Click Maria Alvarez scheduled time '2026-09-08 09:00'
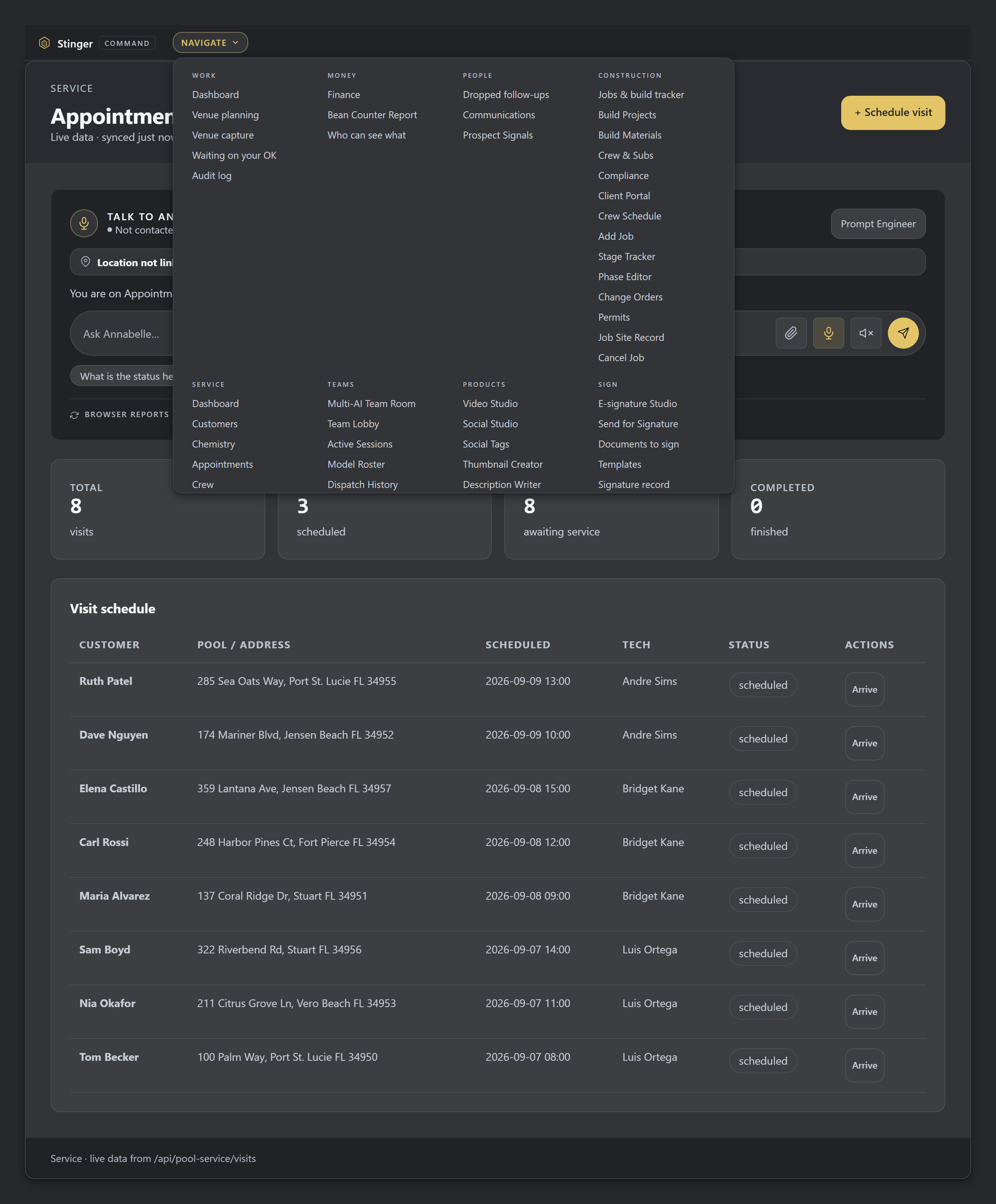This screenshot has height=1204, width=996. coord(528,895)
